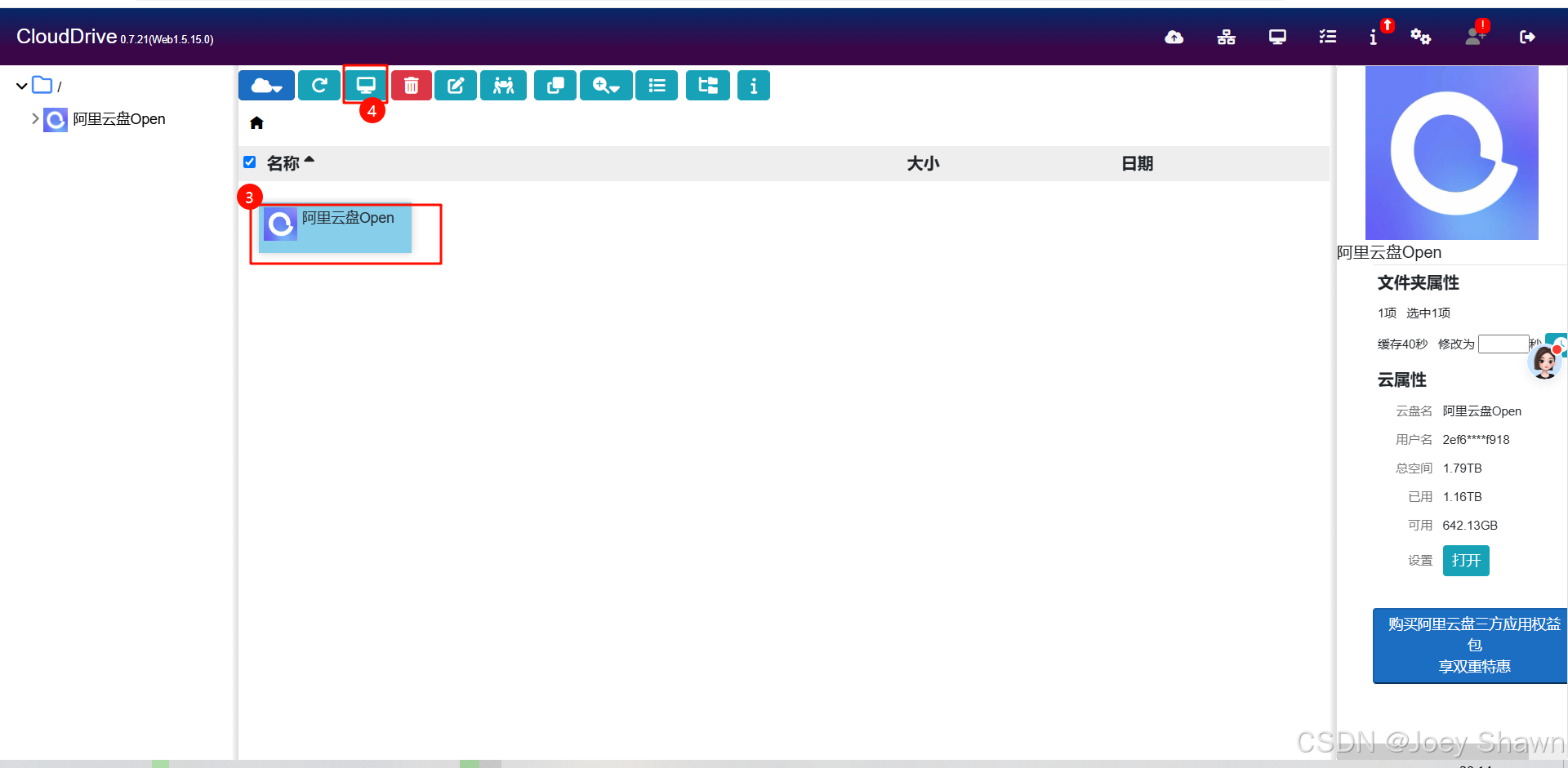
Task: Click the 打开 settings button
Action: 1466,561
